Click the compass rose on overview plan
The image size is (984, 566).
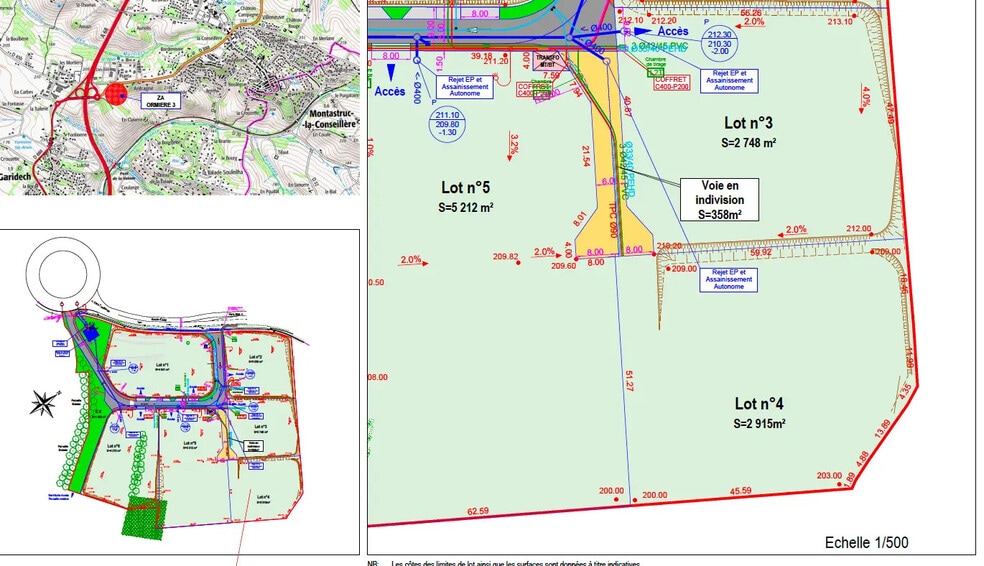(45, 404)
